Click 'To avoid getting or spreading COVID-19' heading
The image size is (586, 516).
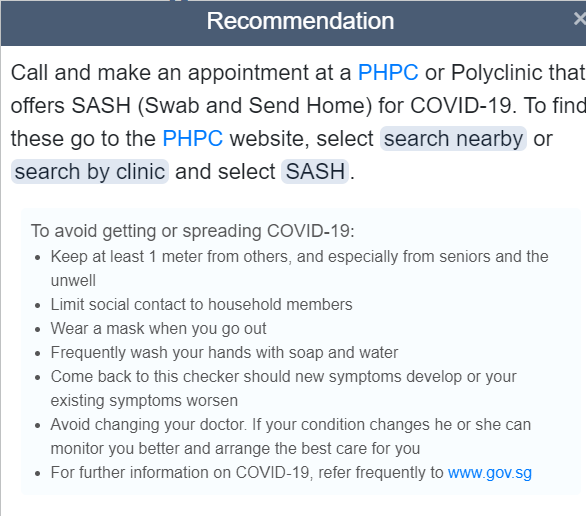192,231
